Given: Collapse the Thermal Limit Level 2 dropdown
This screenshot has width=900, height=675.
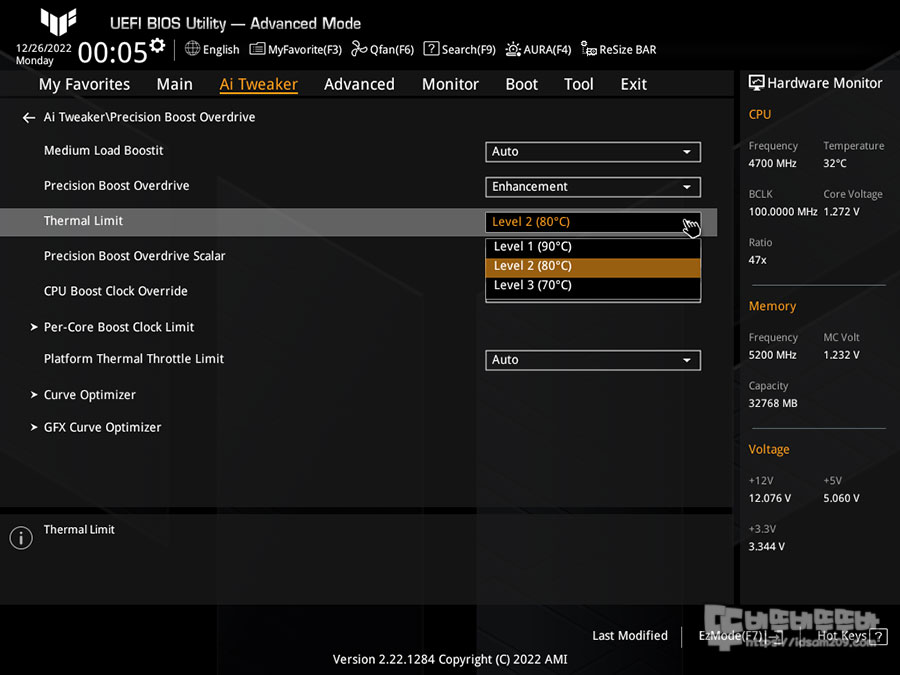Looking at the screenshot, I should tap(593, 222).
